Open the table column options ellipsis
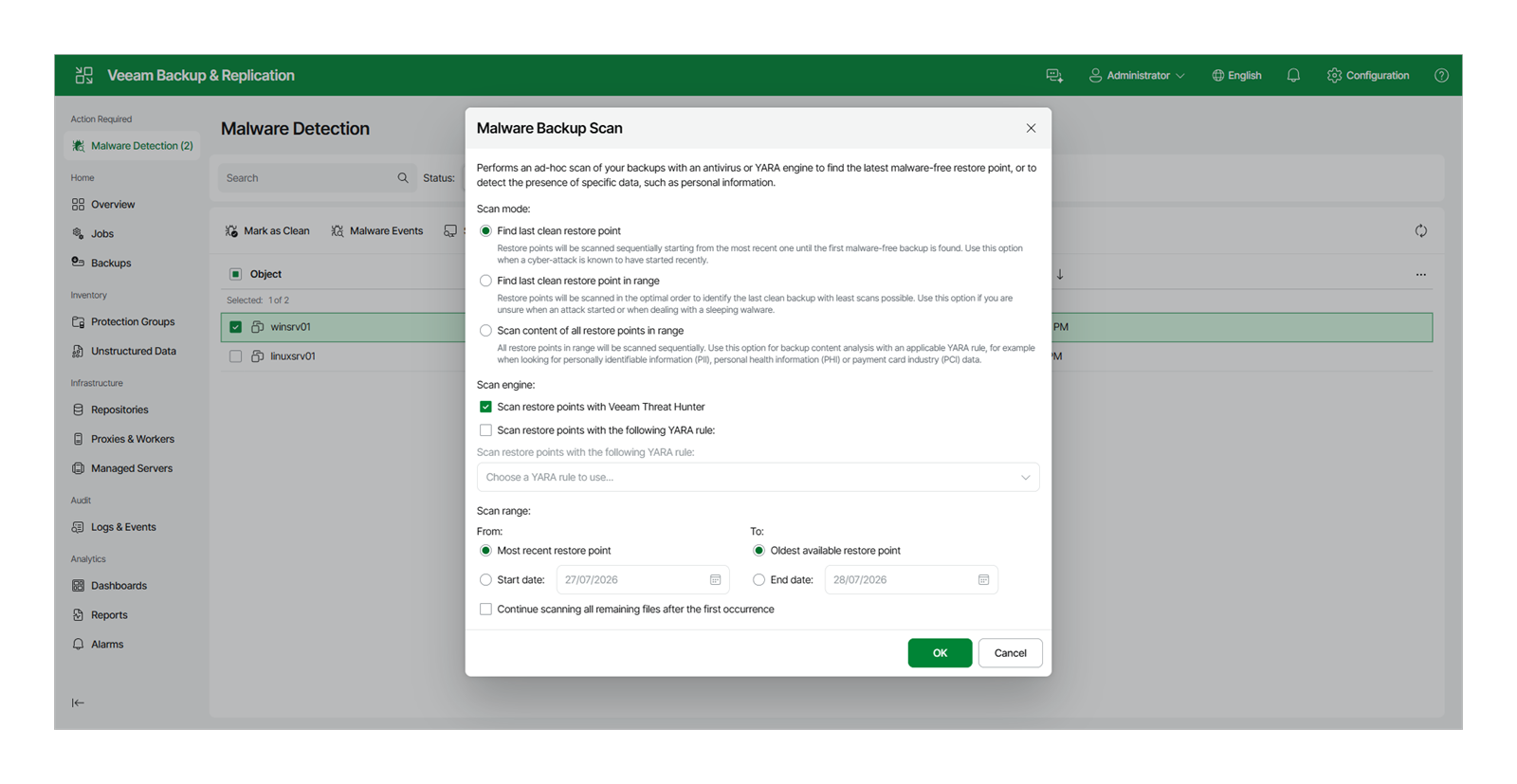This screenshot has width=1517, height=784. tap(1420, 274)
